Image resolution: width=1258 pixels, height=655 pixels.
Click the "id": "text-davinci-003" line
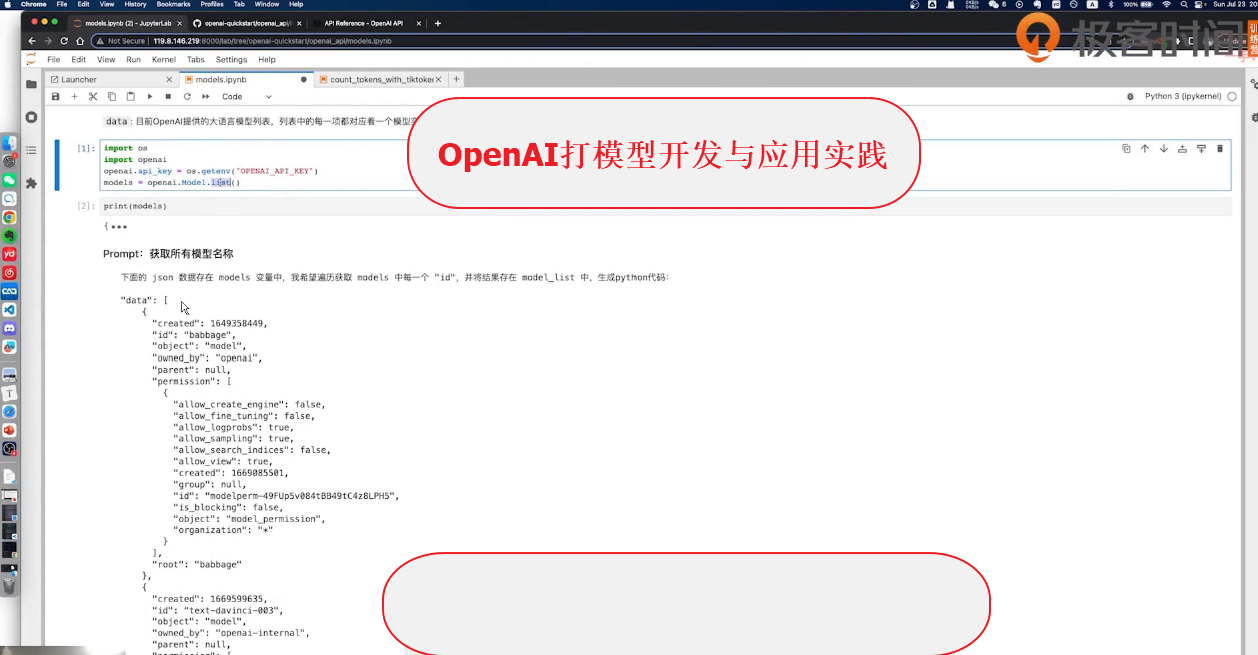point(218,610)
